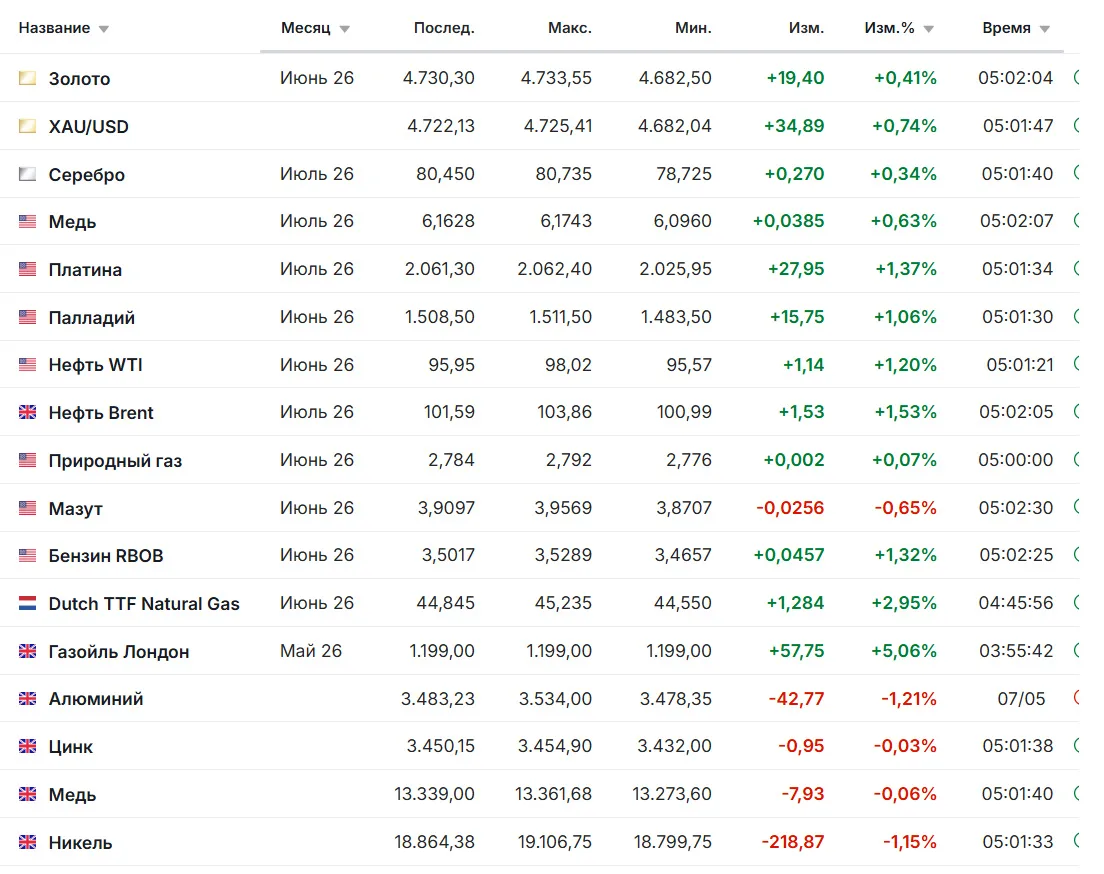The width and height of the screenshot is (1104, 874).
Task: Go to the Газойль Лондон instrument page
Action: [119, 651]
